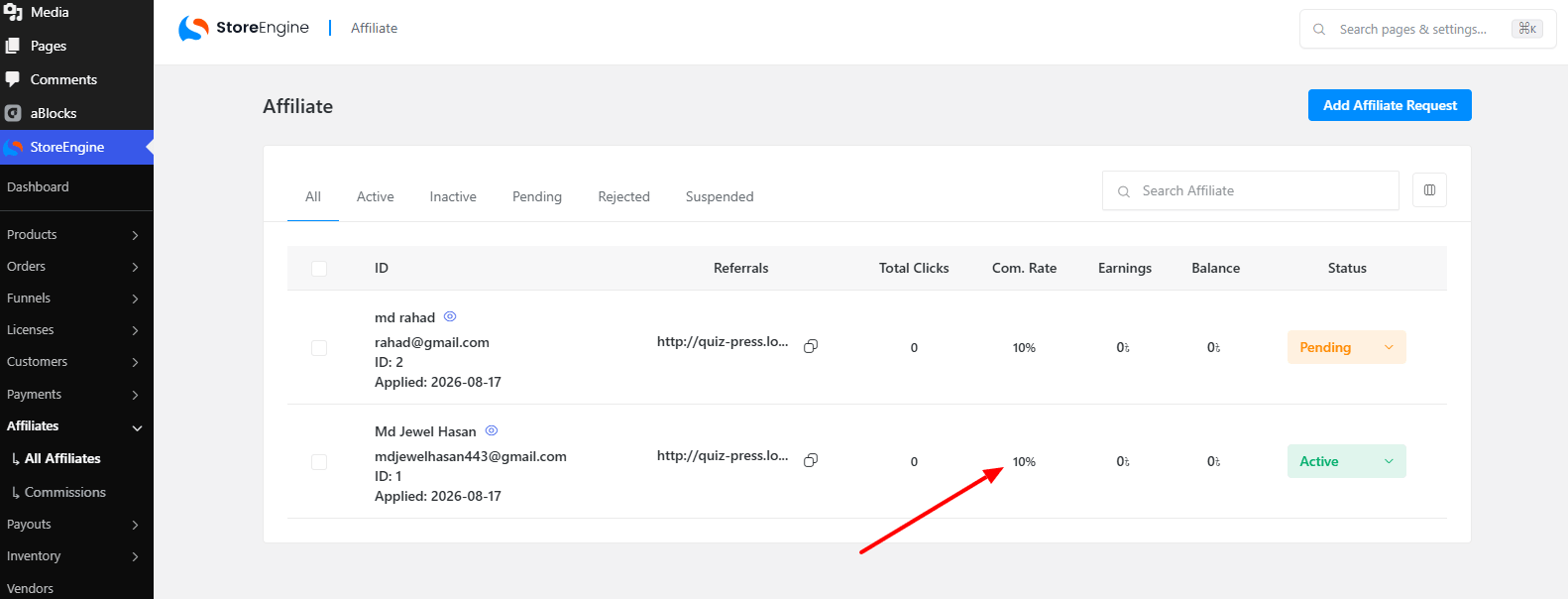Expand the Funnels submenu
Viewport: 1568px width, 599px height.
tap(136, 299)
